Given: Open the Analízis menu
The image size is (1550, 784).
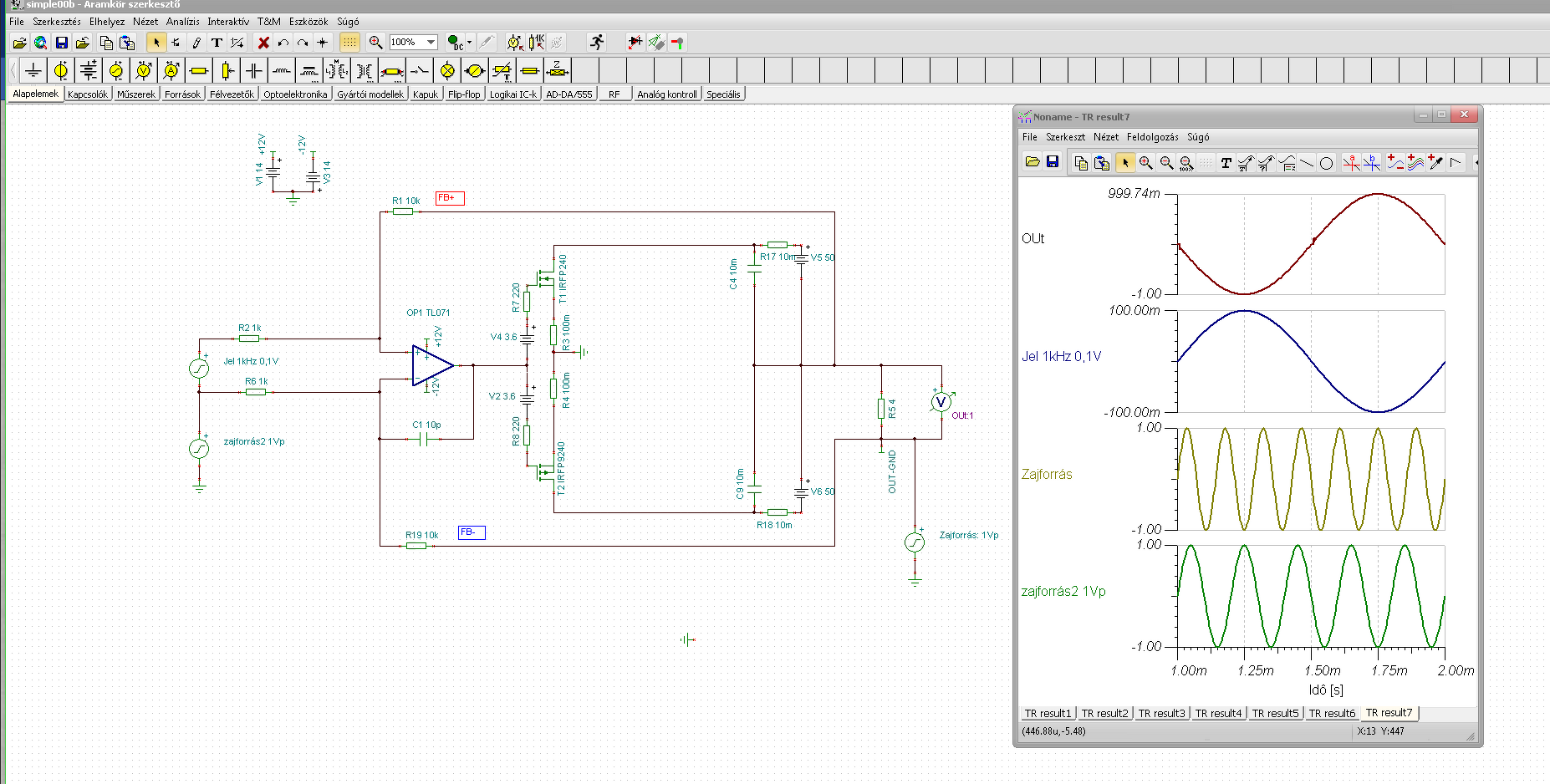Looking at the screenshot, I should click(182, 22).
